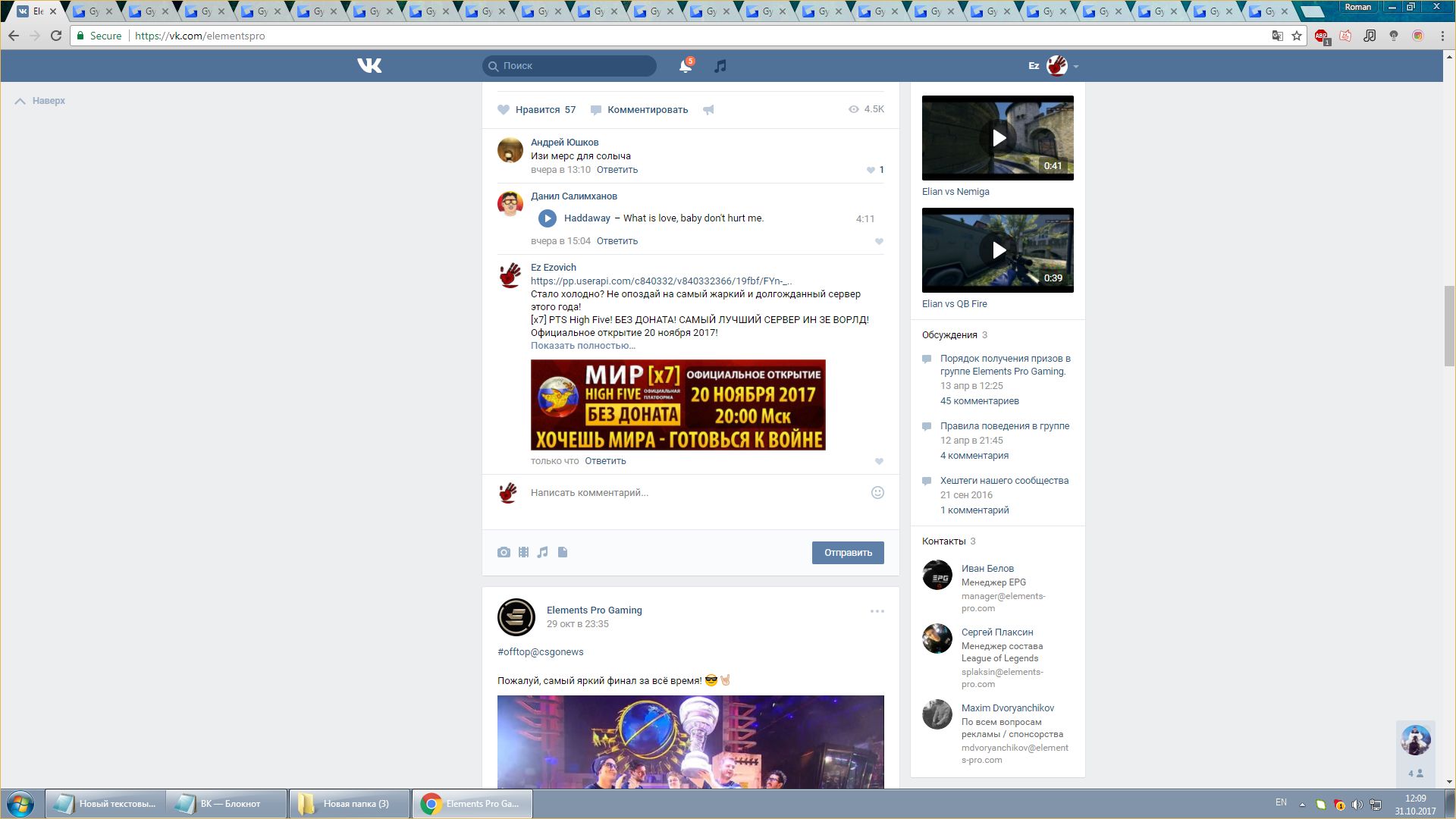The width and height of the screenshot is (1456, 819).
Task: Click the VK logo home icon
Action: click(369, 66)
